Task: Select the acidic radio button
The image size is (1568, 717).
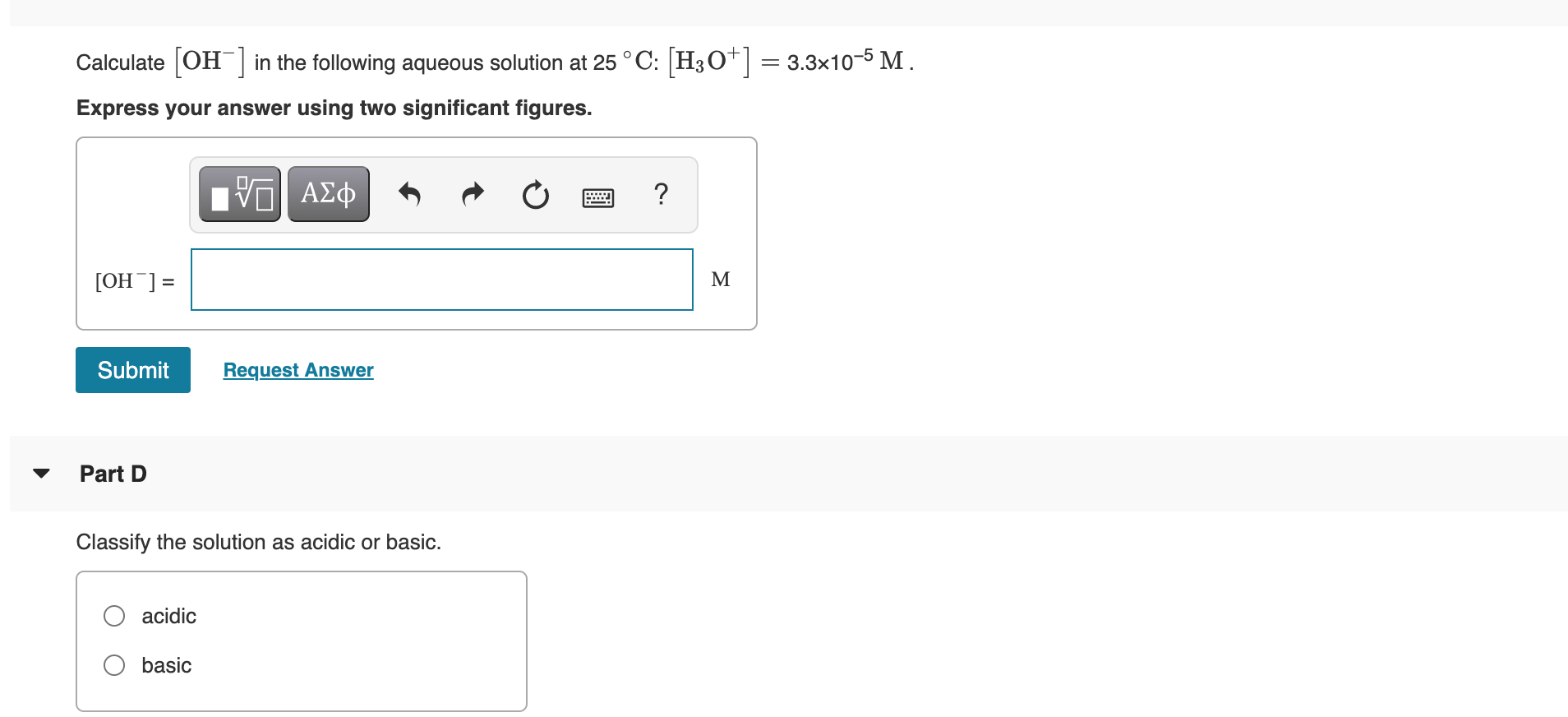Action: (x=114, y=615)
